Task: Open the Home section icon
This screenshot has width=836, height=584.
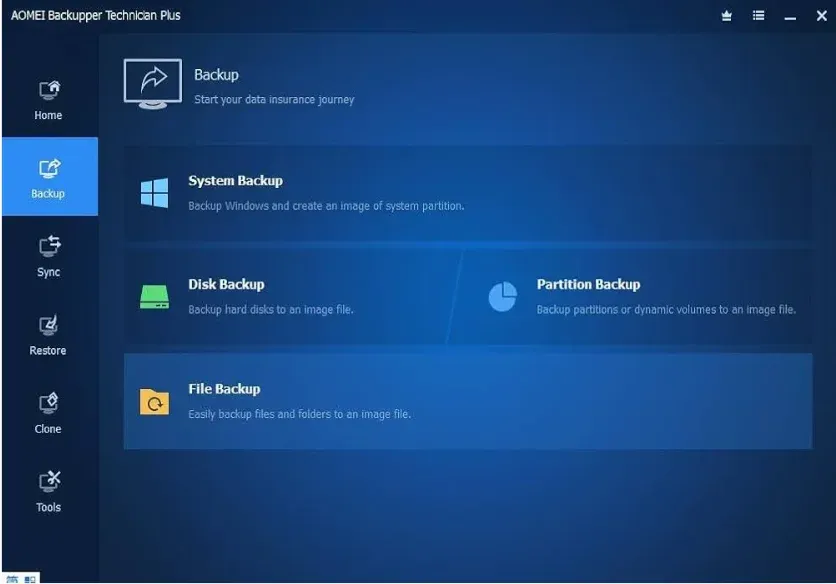Action: pyautogui.click(x=49, y=90)
